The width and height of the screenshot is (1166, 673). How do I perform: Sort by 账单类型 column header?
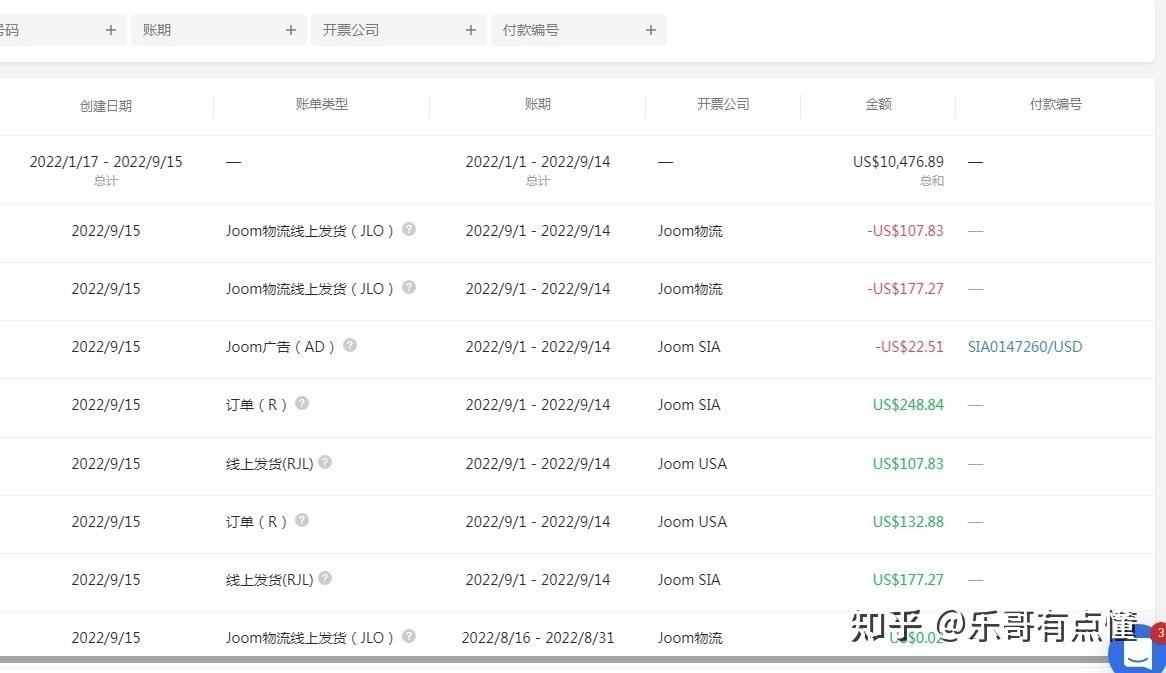(x=321, y=104)
